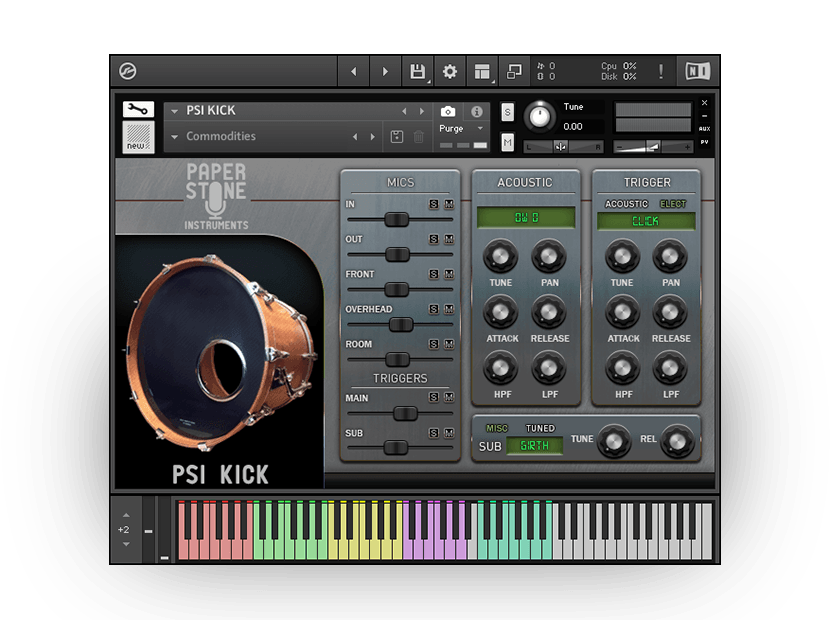
Task: Solo the instrument with header S button
Action: (x=507, y=112)
